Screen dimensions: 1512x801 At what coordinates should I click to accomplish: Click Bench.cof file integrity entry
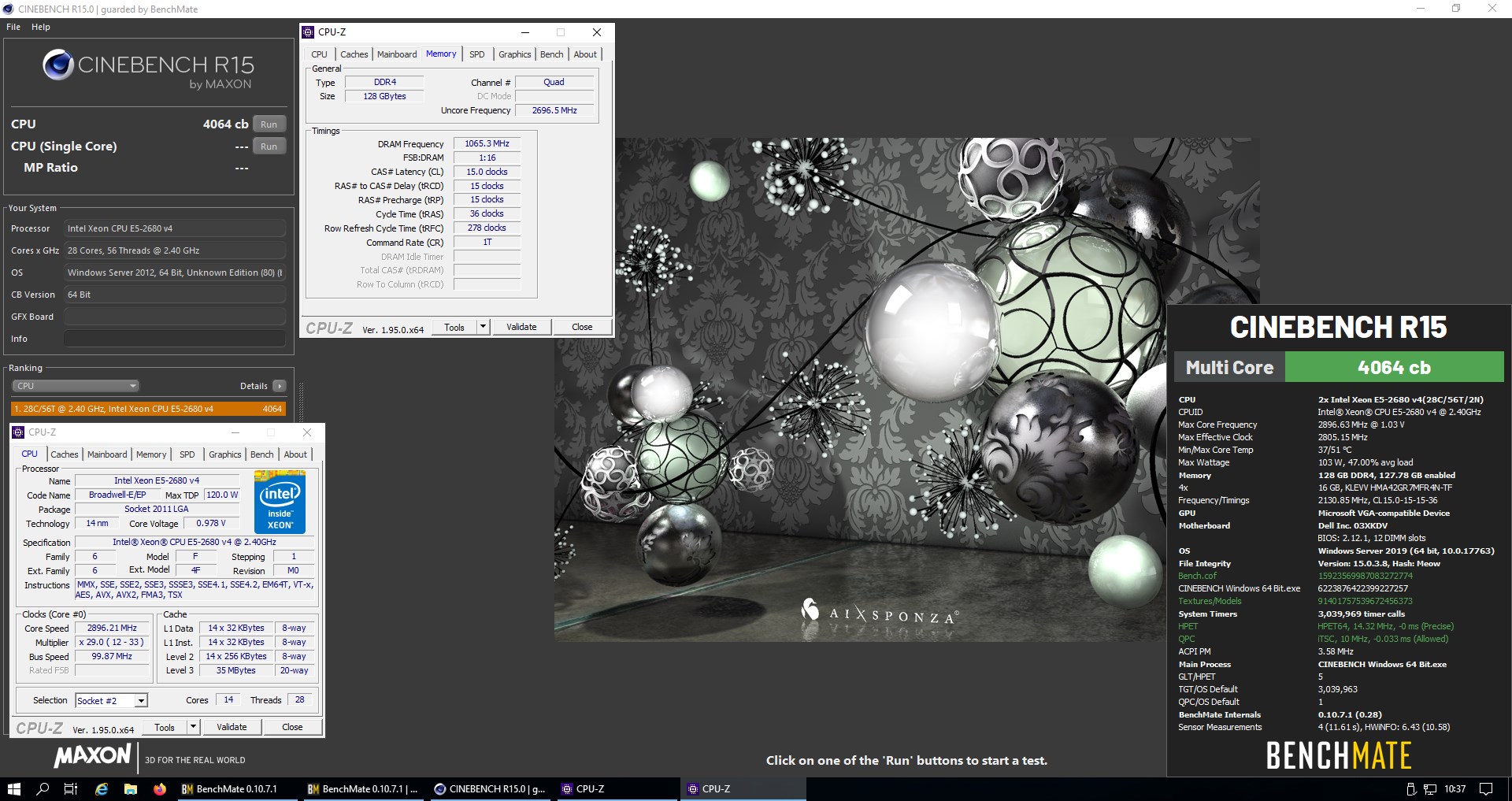point(1197,576)
